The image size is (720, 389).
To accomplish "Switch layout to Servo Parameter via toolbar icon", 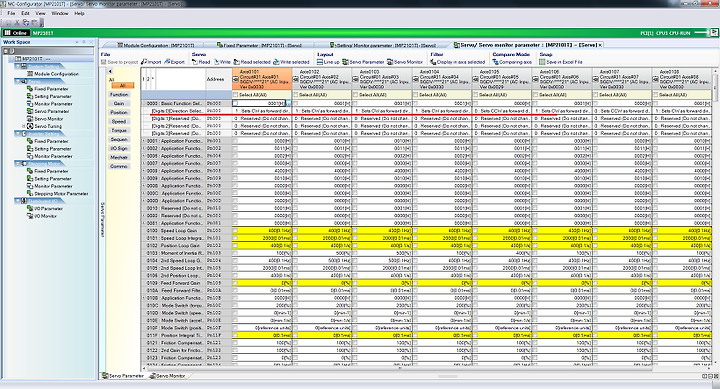I will click(x=345, y=62).
